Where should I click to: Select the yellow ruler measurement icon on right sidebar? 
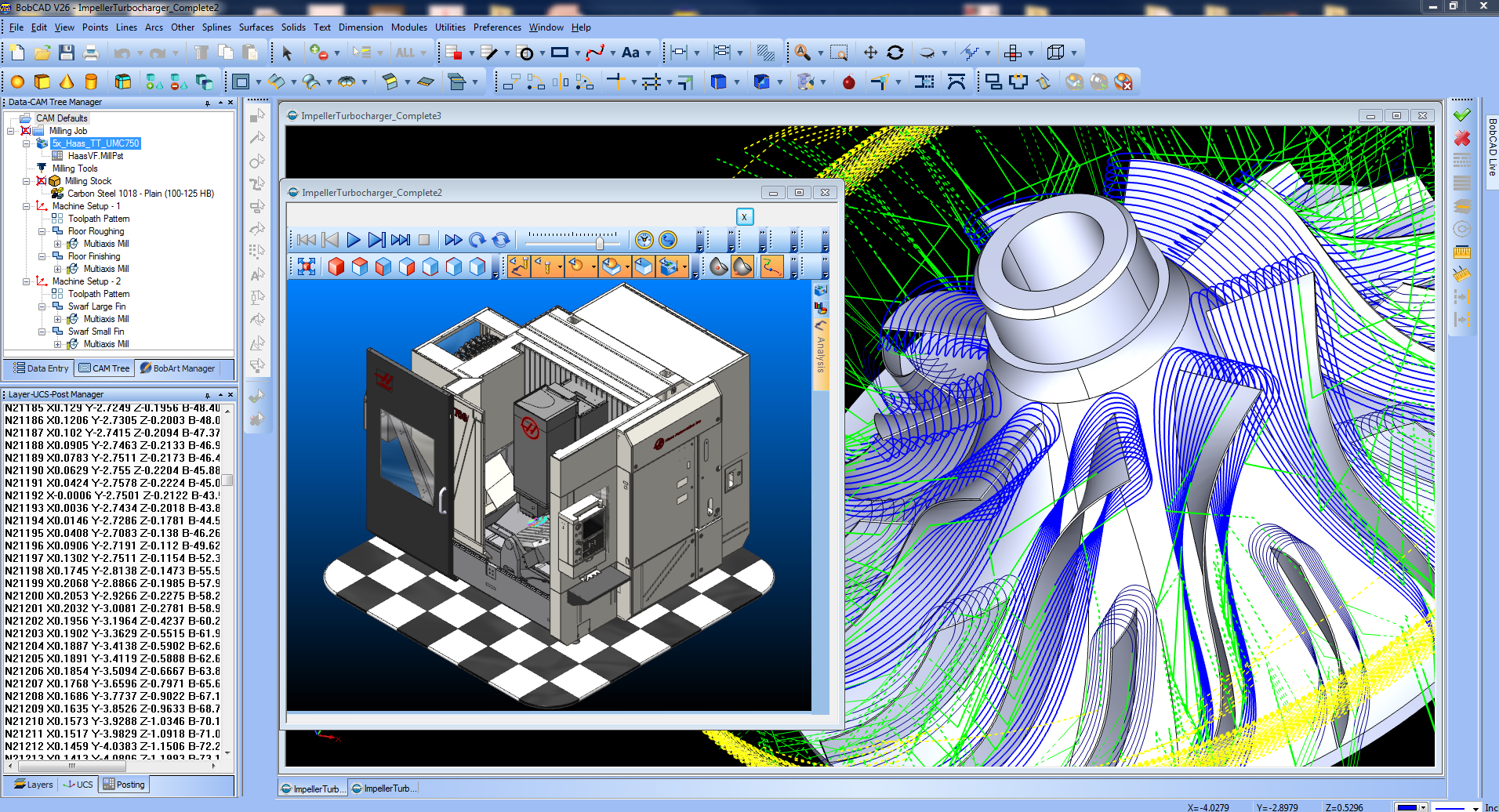click(1461, 252)
